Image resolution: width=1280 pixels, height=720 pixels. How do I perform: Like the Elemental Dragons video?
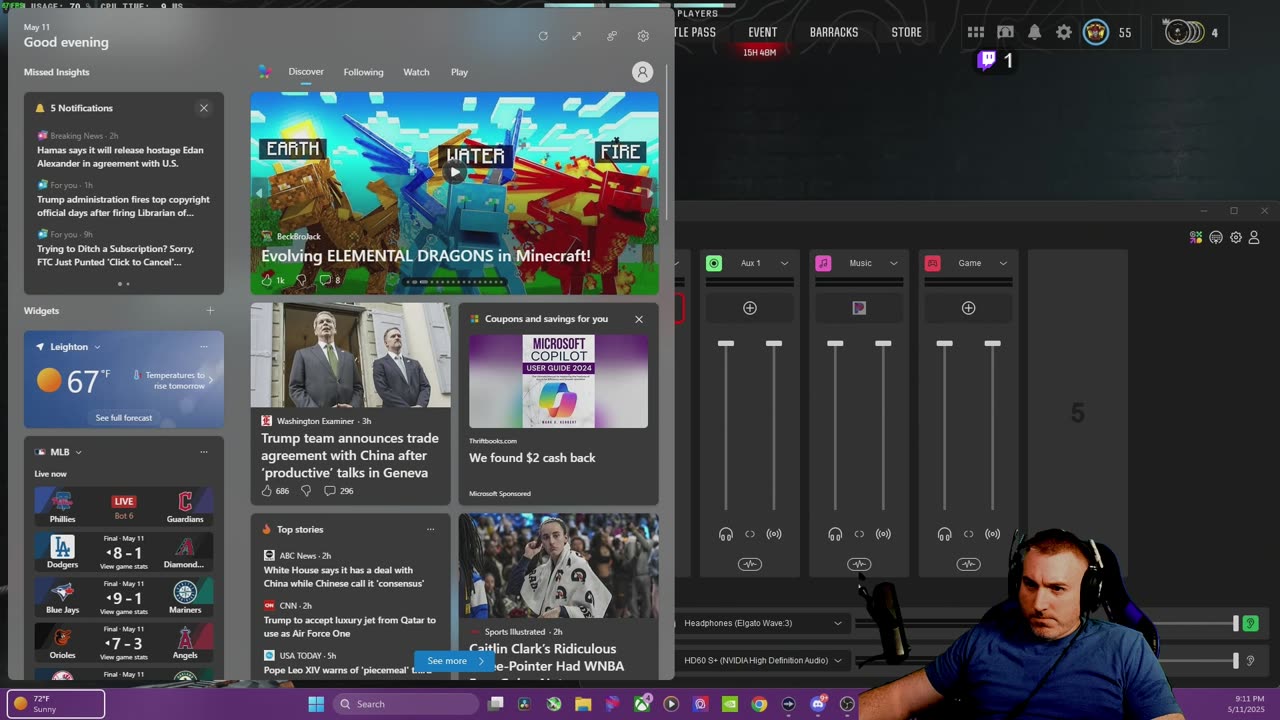coord(267,280)
